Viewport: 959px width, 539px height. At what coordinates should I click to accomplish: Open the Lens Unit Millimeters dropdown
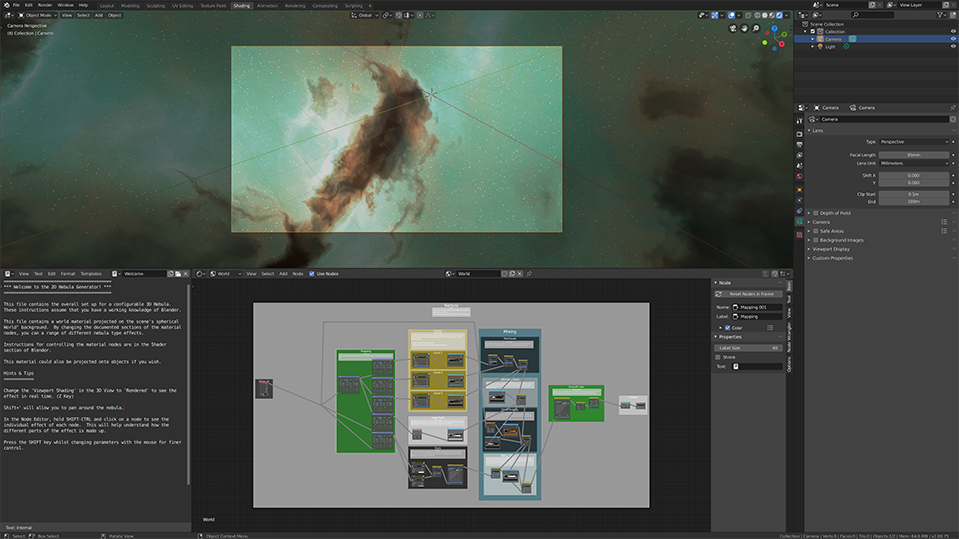click(x=914, y=163)
